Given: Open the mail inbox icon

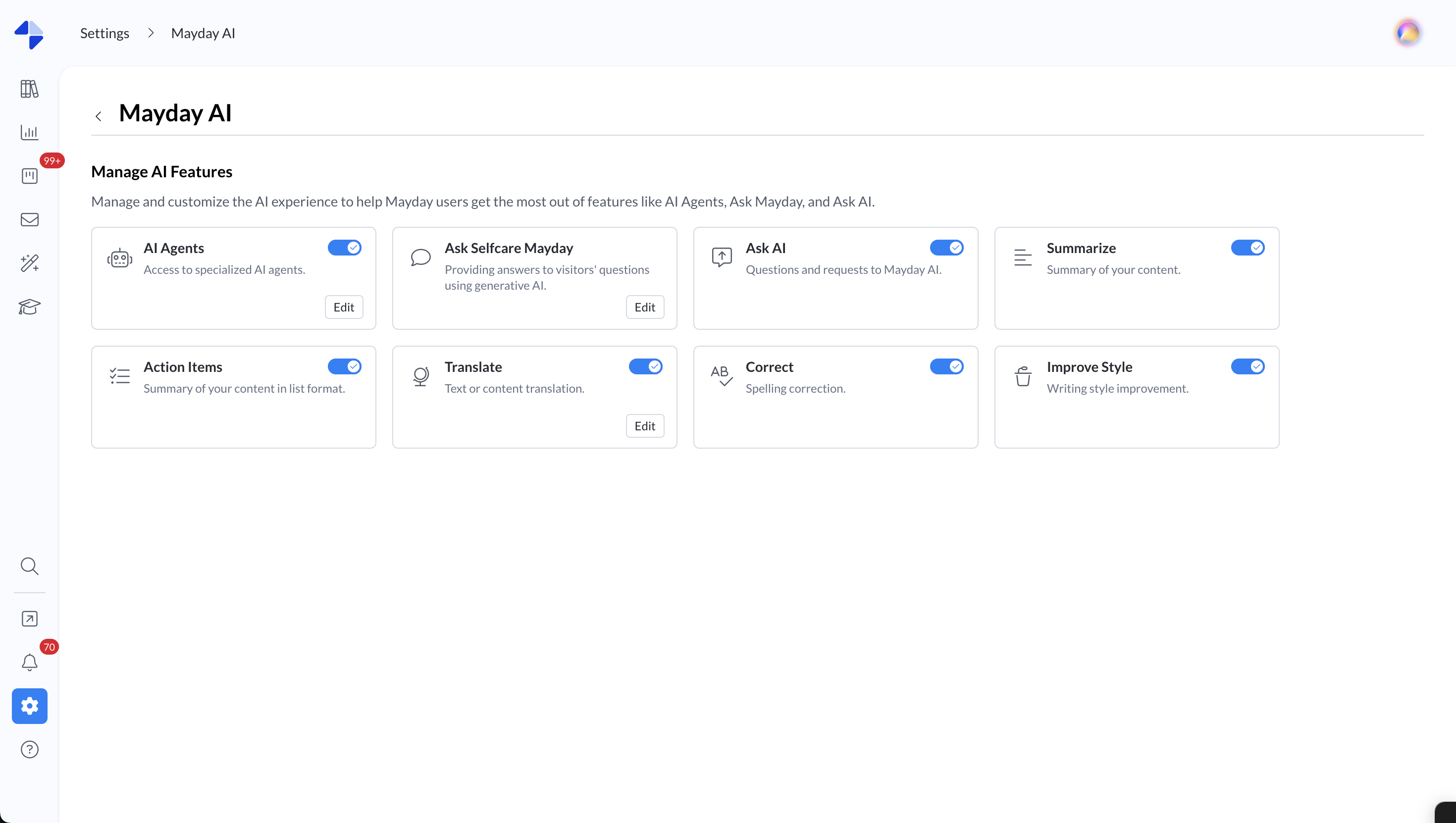Looking at the screenshot, I should click(29, 219).
